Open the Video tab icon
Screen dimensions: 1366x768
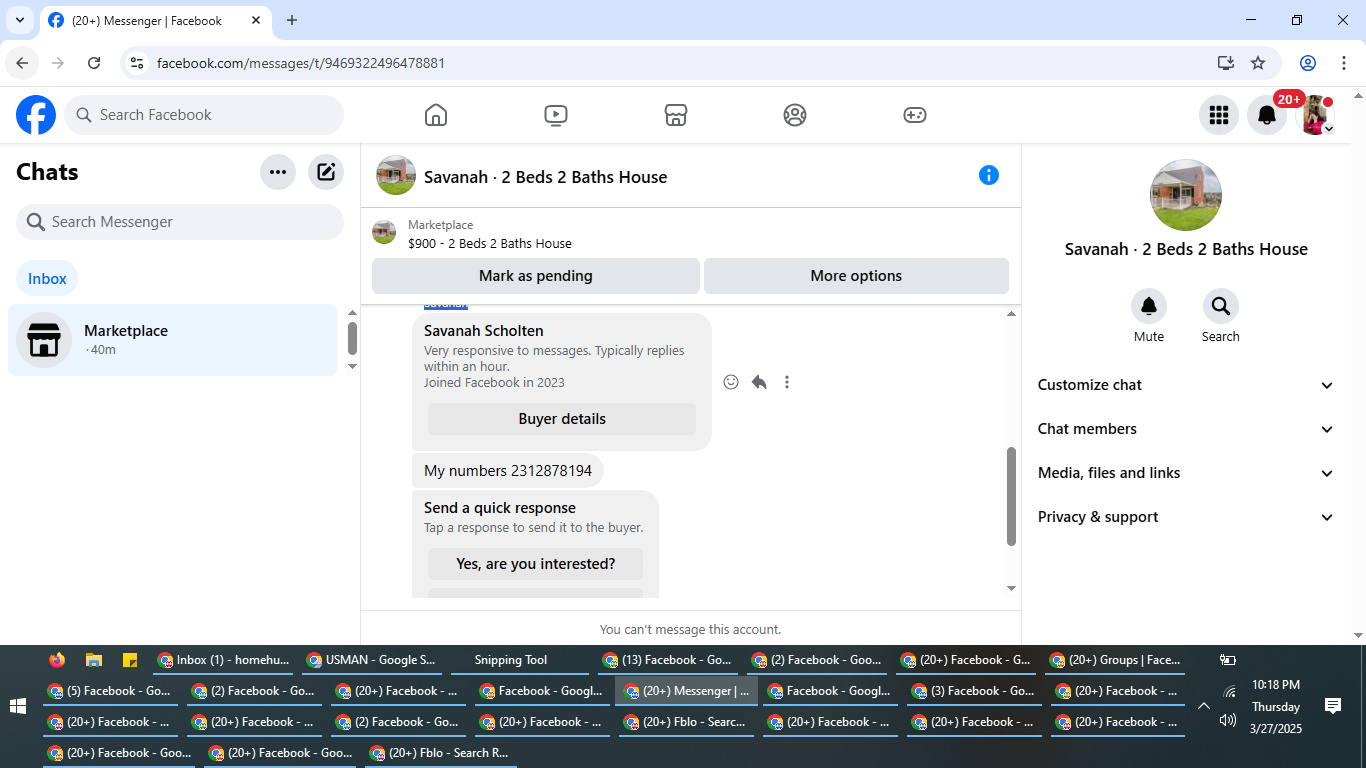point(556,115)
